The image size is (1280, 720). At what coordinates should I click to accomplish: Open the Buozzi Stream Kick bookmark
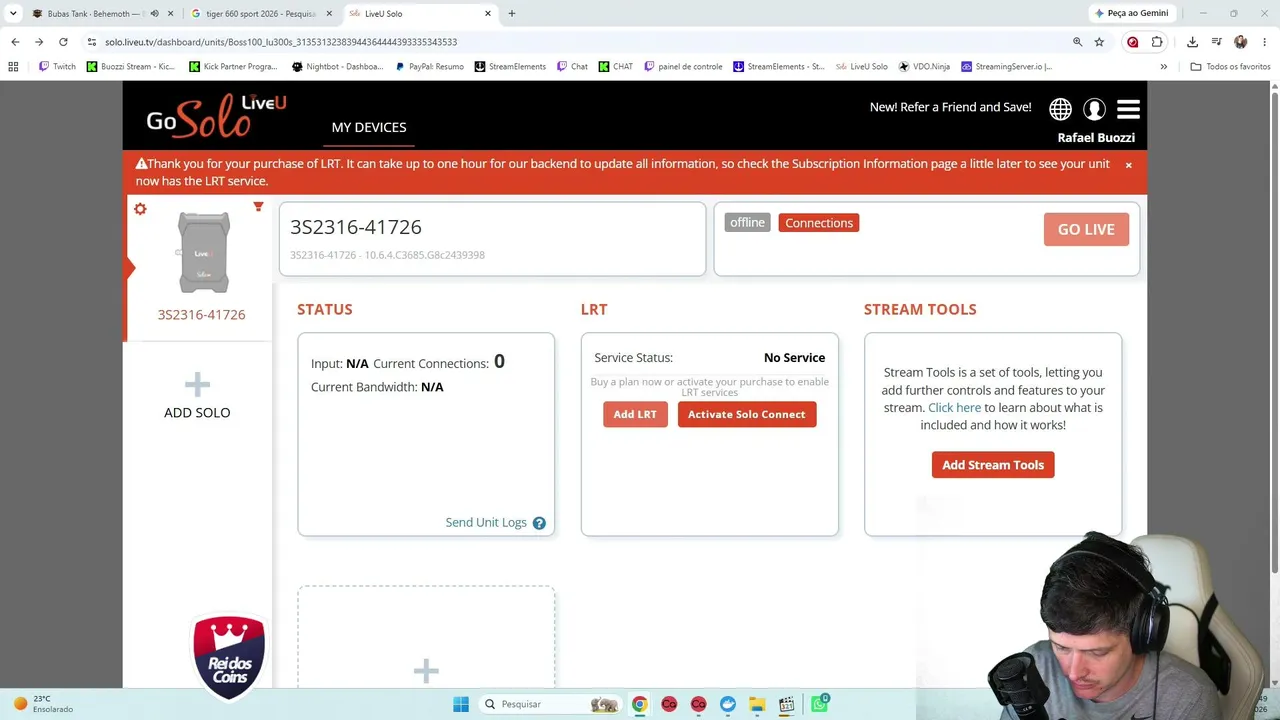point(131,67)
